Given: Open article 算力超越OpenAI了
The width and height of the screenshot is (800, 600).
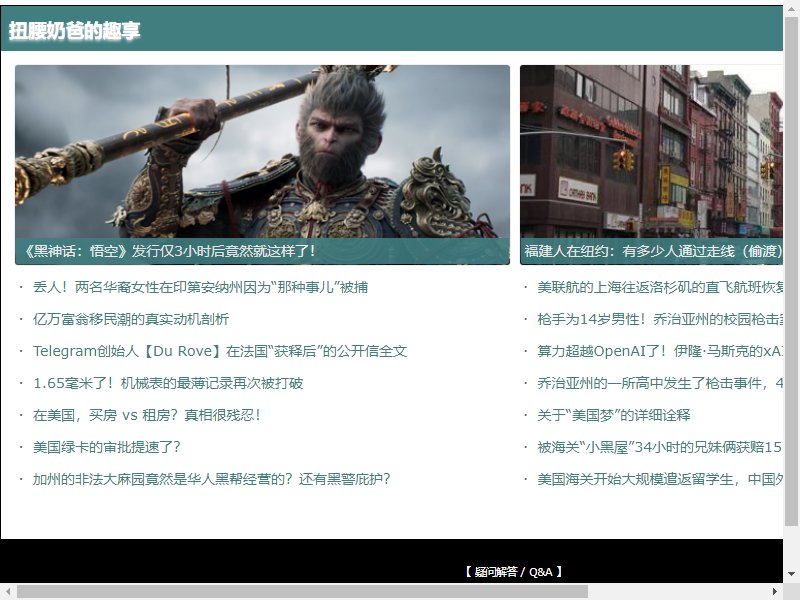Looking at the screenshot, I should coord(660,352).
